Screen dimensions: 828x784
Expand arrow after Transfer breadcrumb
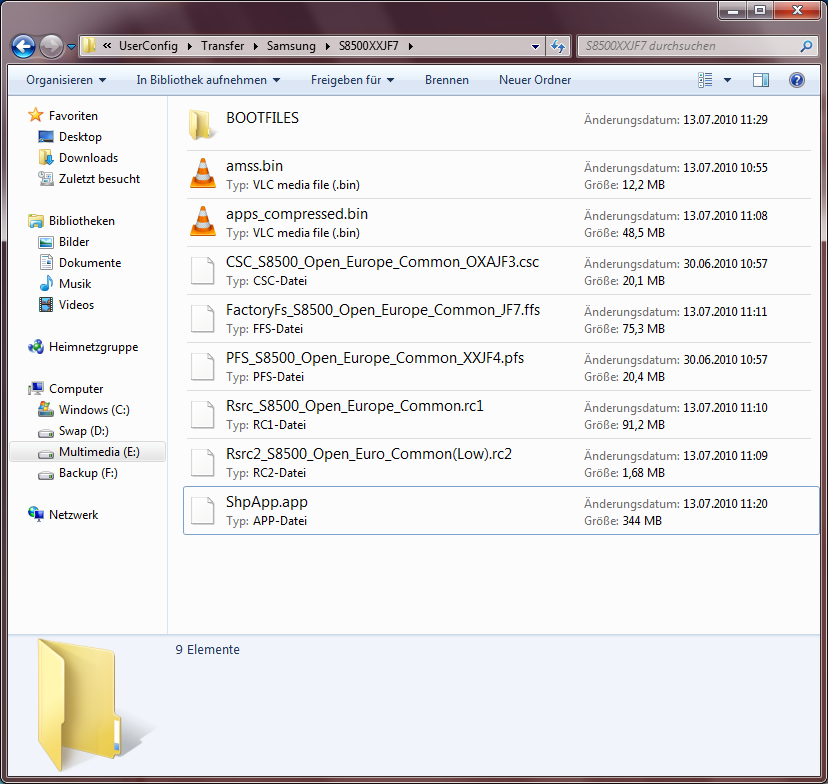(x=256, y=46)
